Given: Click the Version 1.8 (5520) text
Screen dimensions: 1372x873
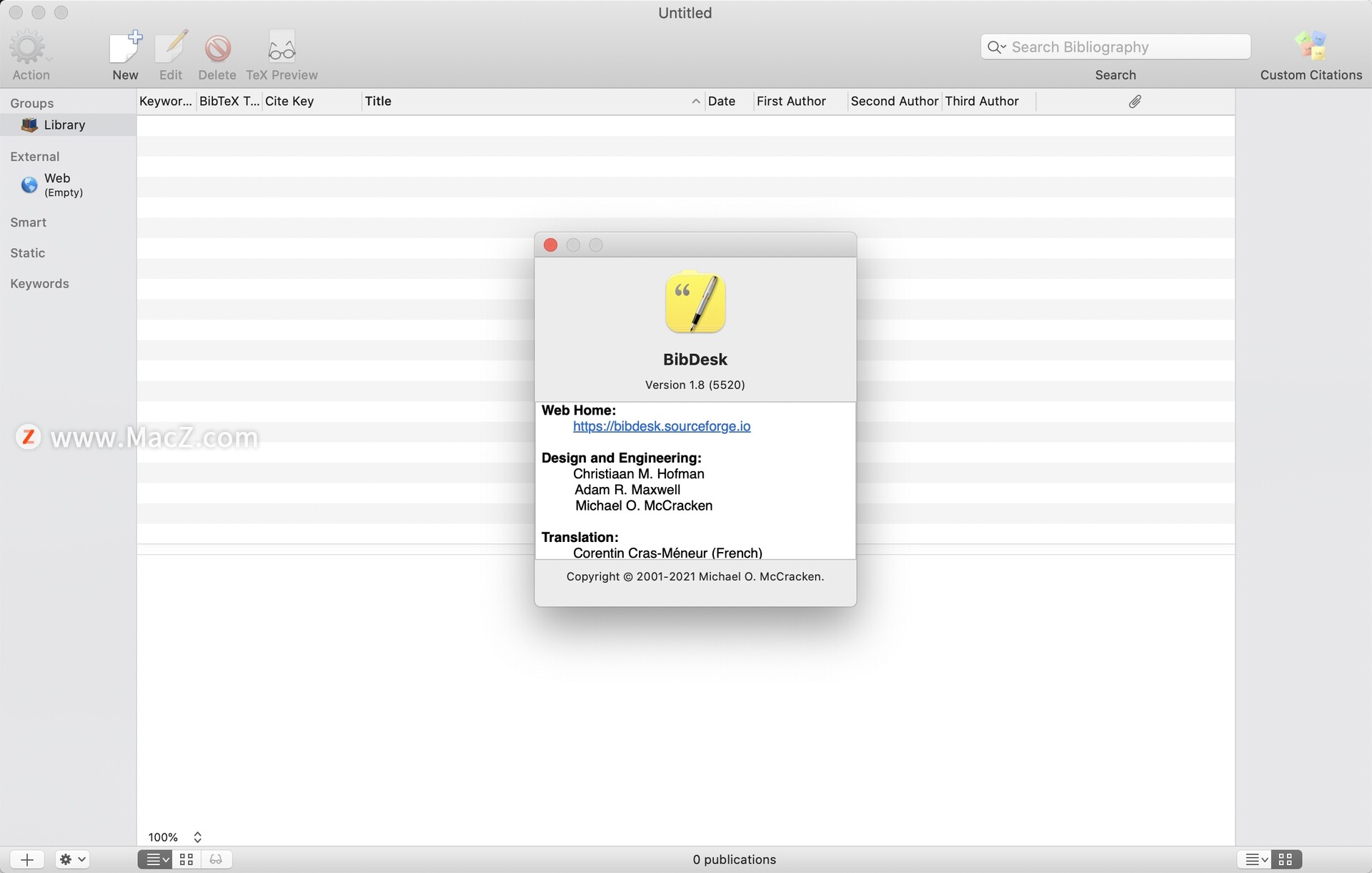Looking at the screenshot, I should pyautogui.click(x=695, y=385).
